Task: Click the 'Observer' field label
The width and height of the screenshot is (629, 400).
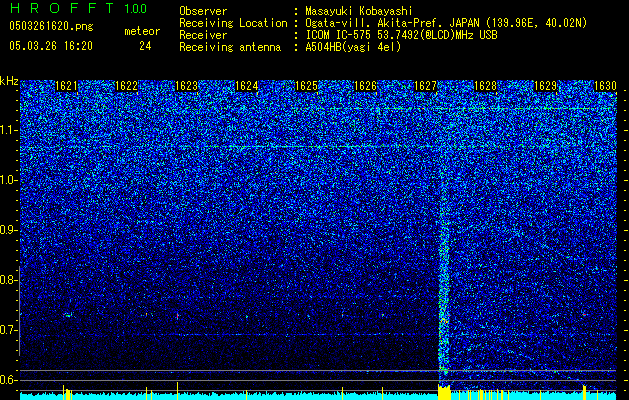Action: [203, 11]
